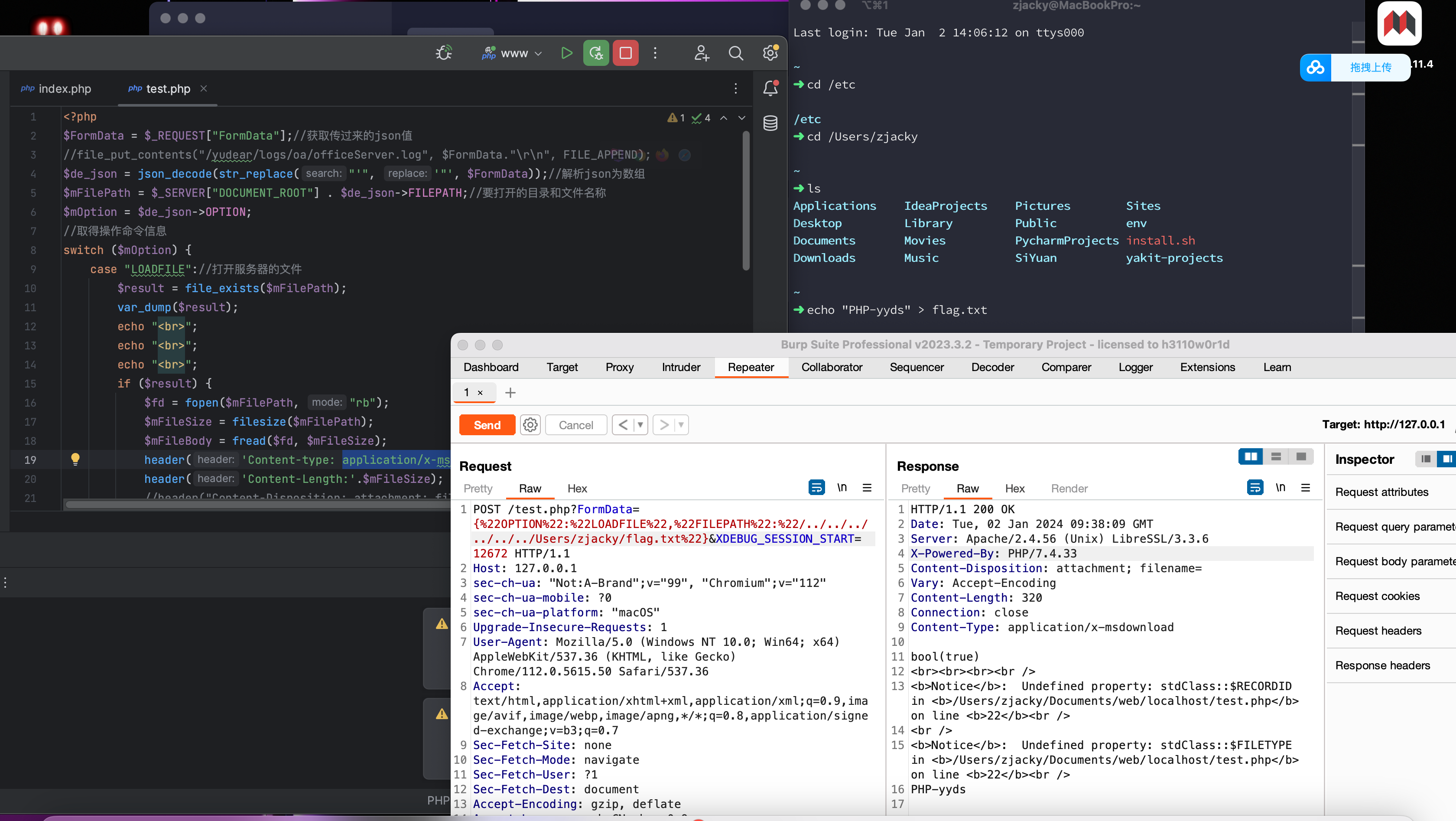
Task: Expand Response headers in Inspector
Action: tap(1382, 665)
